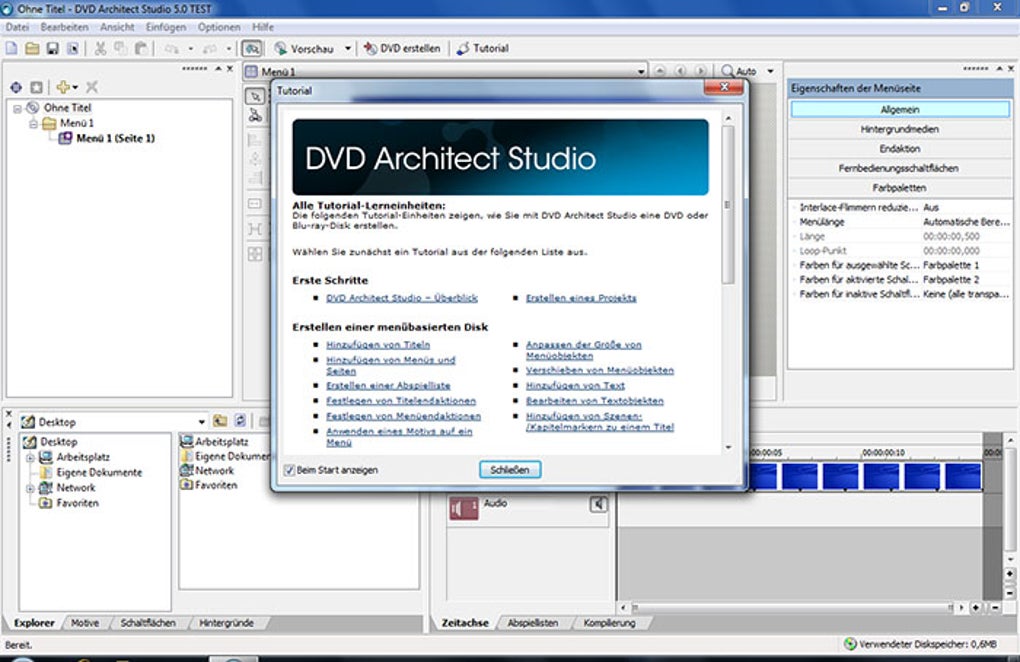This screenshot has height=662, width=1020.
Task: Click the Paste clipboard icon in toolbar
Action: tap(141, 49)
